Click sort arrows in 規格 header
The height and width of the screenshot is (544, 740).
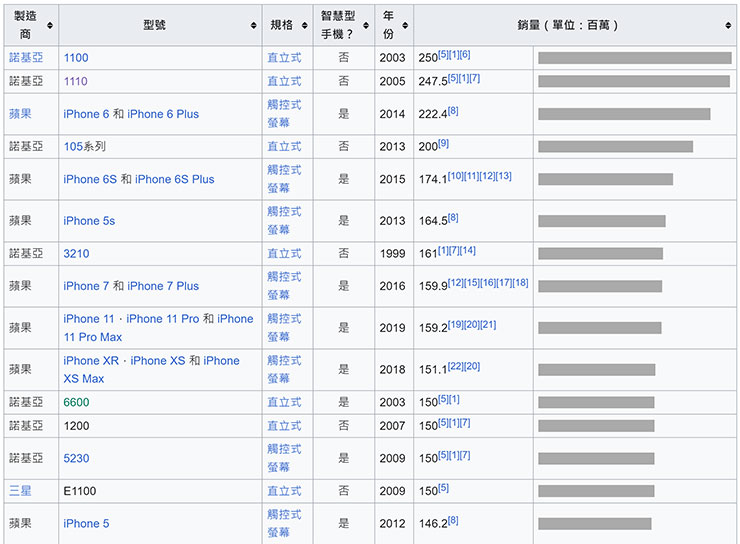pyautogui.click(x=304, y=24)
